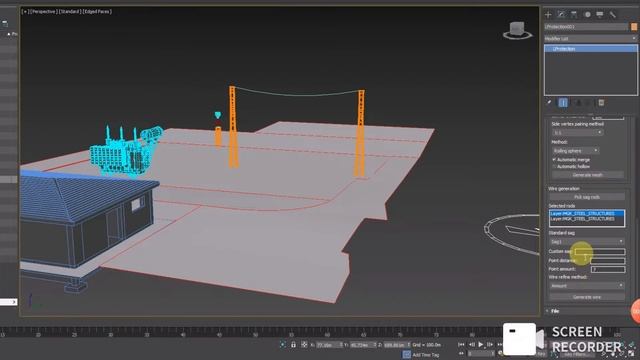Click the Play Animation button
This screenshot has height=360, width=640.
click(481, 345)
